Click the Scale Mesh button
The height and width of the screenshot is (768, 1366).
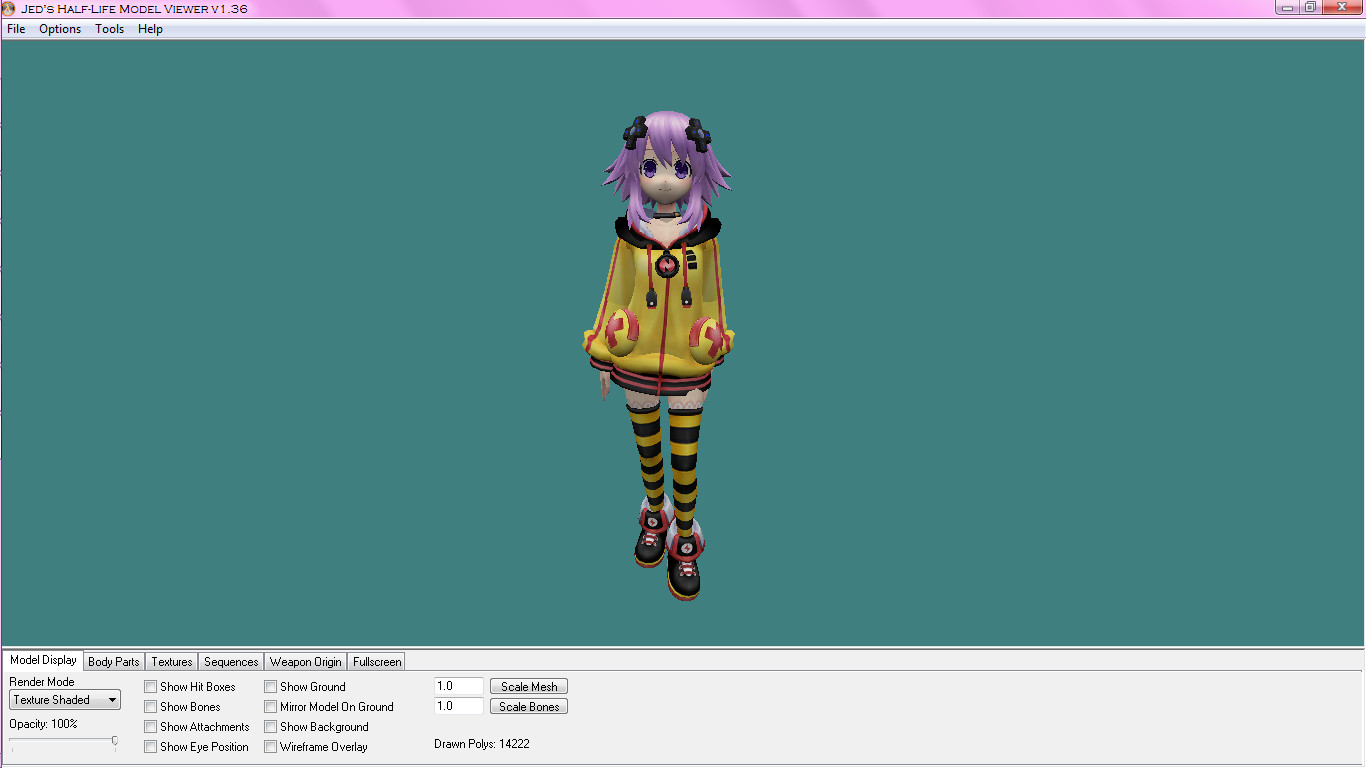(528, 686)
